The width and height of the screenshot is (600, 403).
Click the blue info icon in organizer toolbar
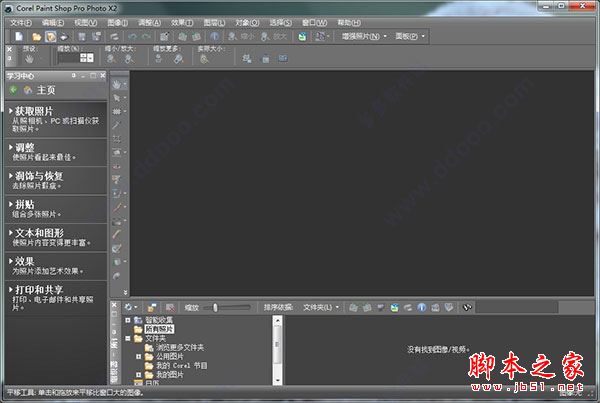click(422, 307)
